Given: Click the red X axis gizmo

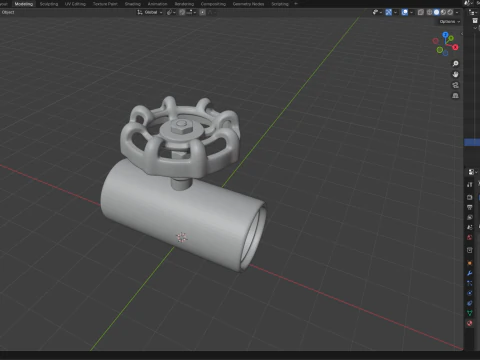Looking at the screenshot, I should (456, 47).
